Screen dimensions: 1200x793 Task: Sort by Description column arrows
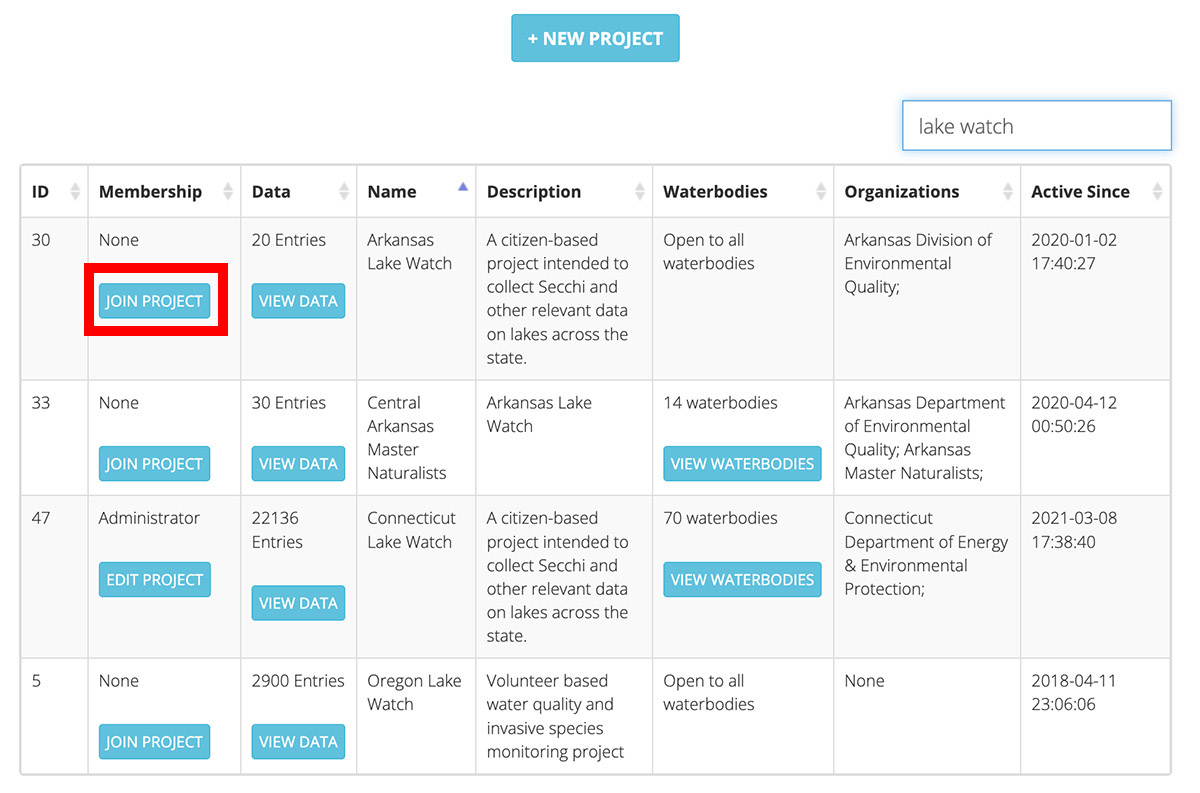point(639,192)
